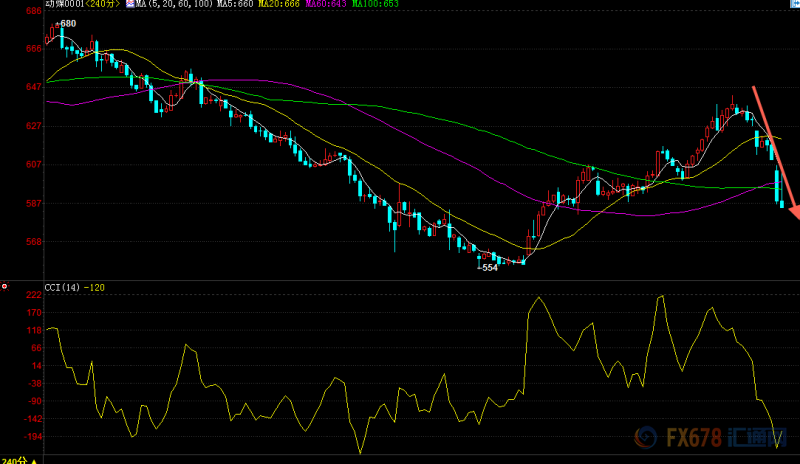Click the 686 price axis label
This screenshot has width=800, height=464.
click(34, 10)
